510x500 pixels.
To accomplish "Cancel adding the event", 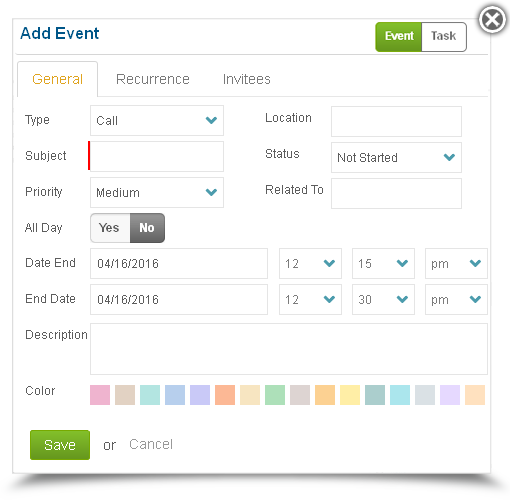I will click(151, 444).
